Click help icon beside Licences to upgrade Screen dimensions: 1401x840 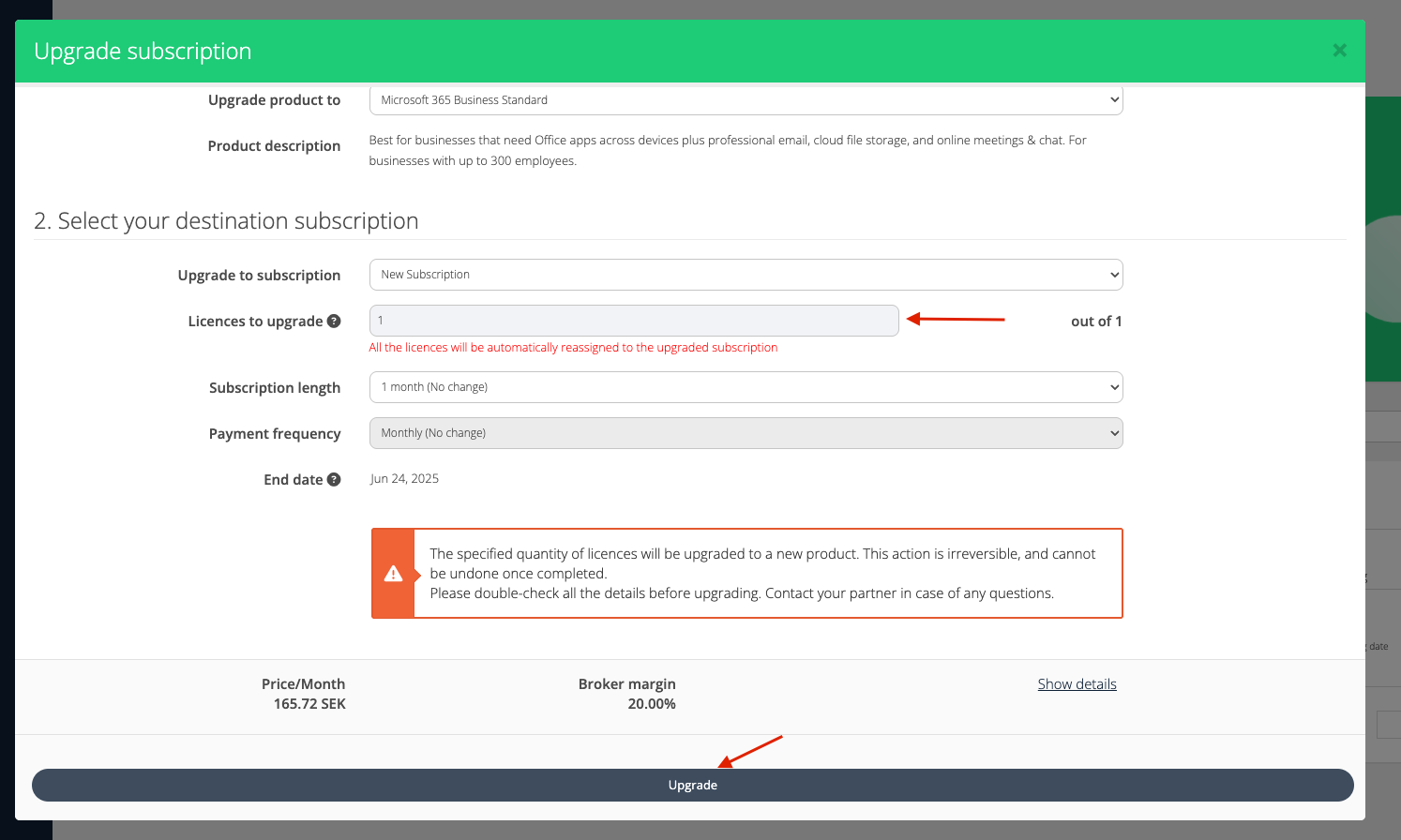(x=334, y=321)
